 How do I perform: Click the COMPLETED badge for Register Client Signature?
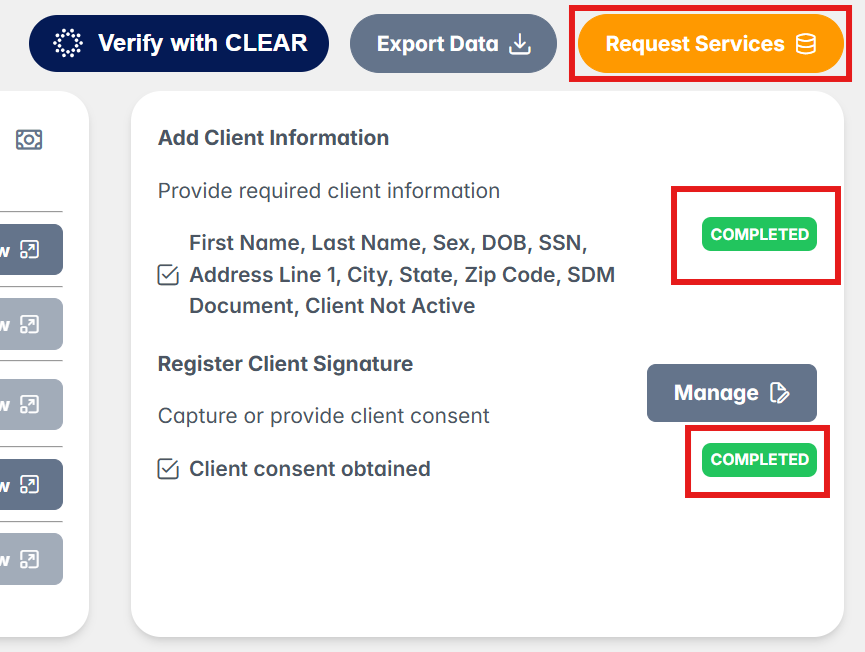click(x=759, y=459)
